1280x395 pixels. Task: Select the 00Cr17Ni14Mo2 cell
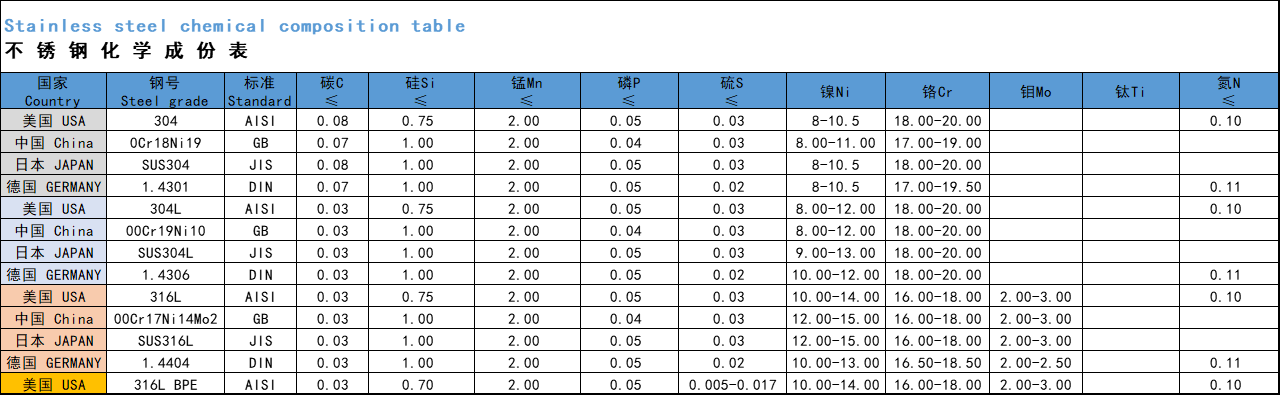pos(165,319)
